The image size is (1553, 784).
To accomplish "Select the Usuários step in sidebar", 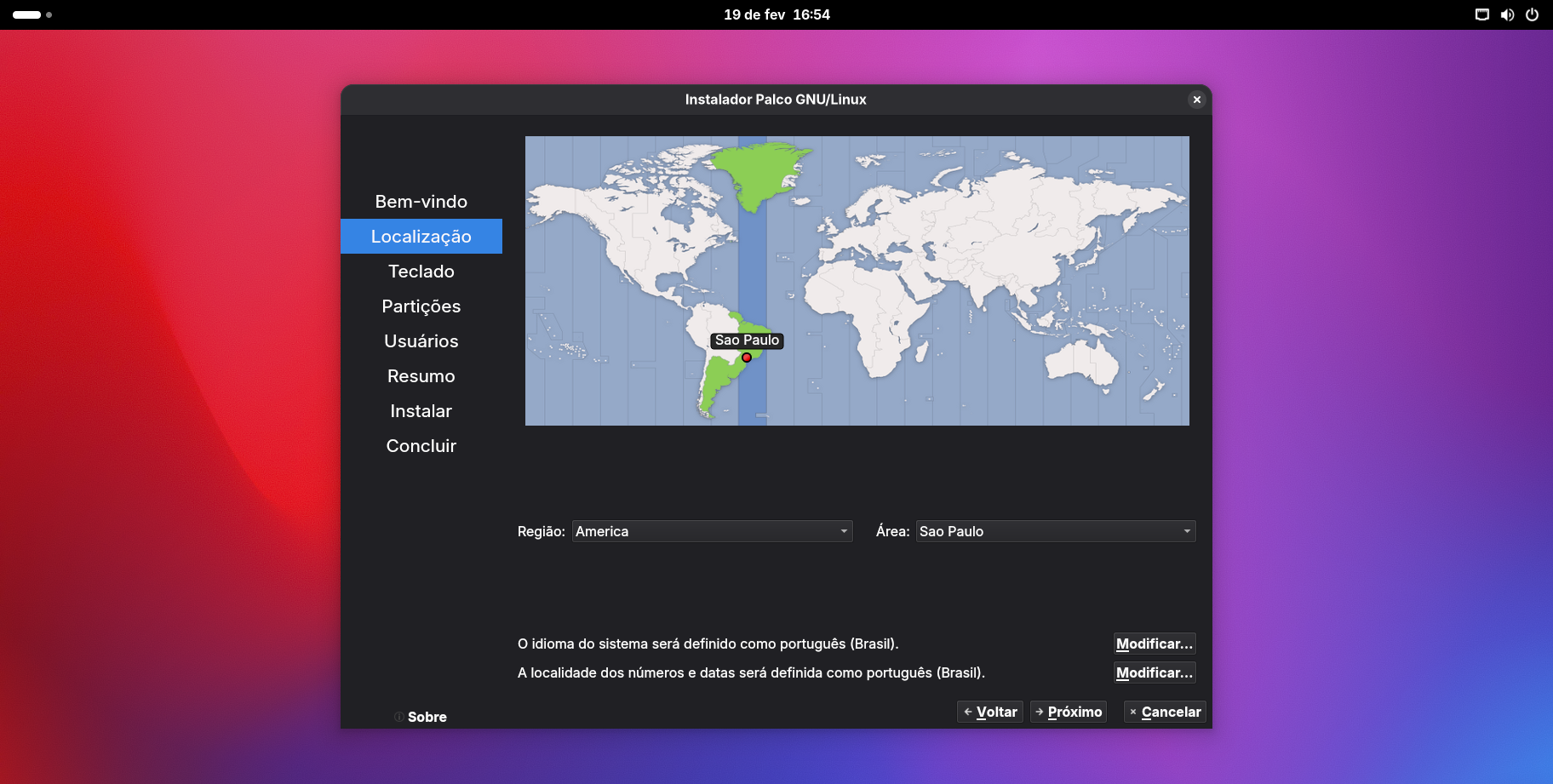I will tap(421, 341).
